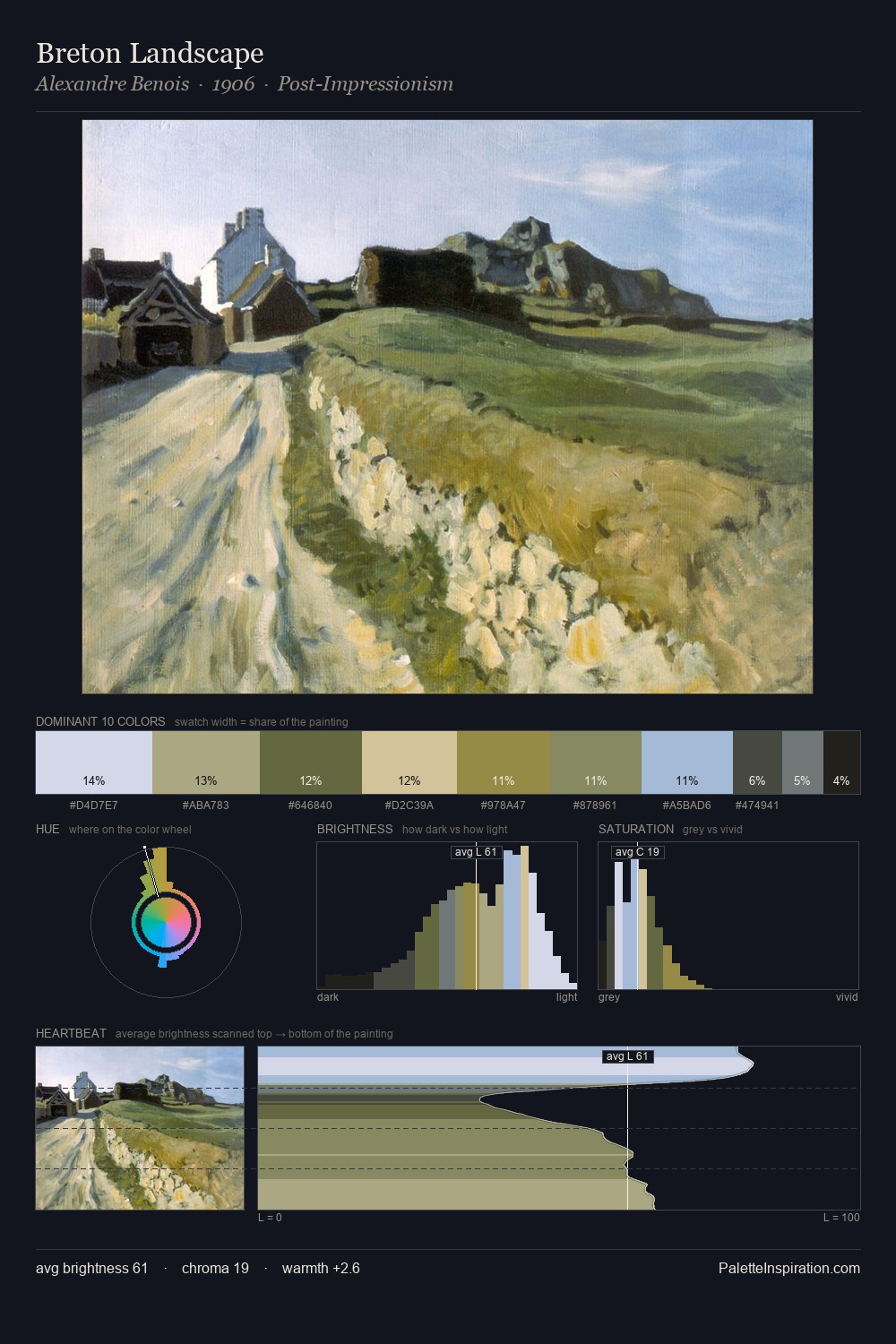Click the small painting thumbnail in Heartbeat section
This screenshot has width=896, height=1344.
[x=140, y=1128]
